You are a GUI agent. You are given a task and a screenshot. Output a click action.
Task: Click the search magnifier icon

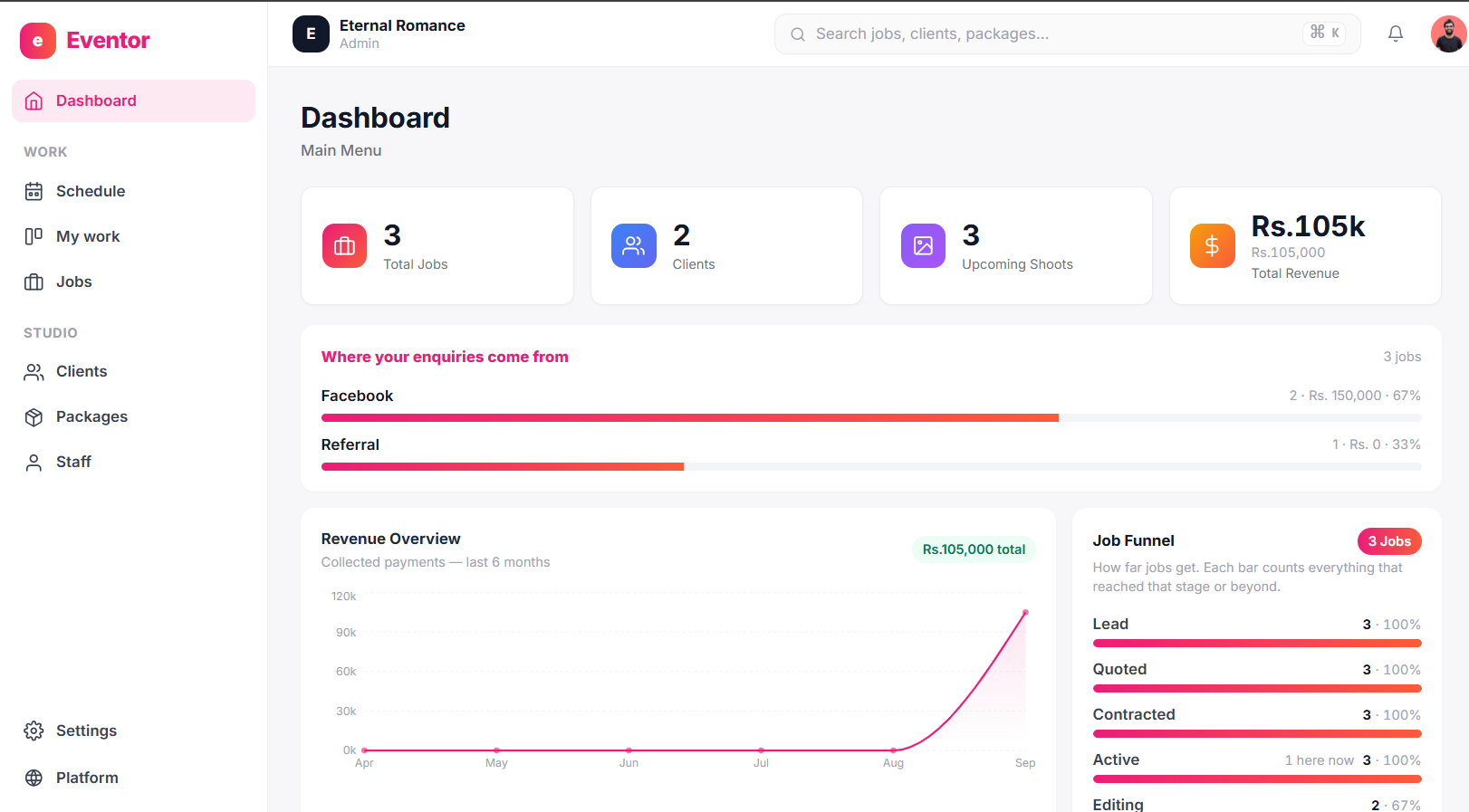click(x=798, y=34)
